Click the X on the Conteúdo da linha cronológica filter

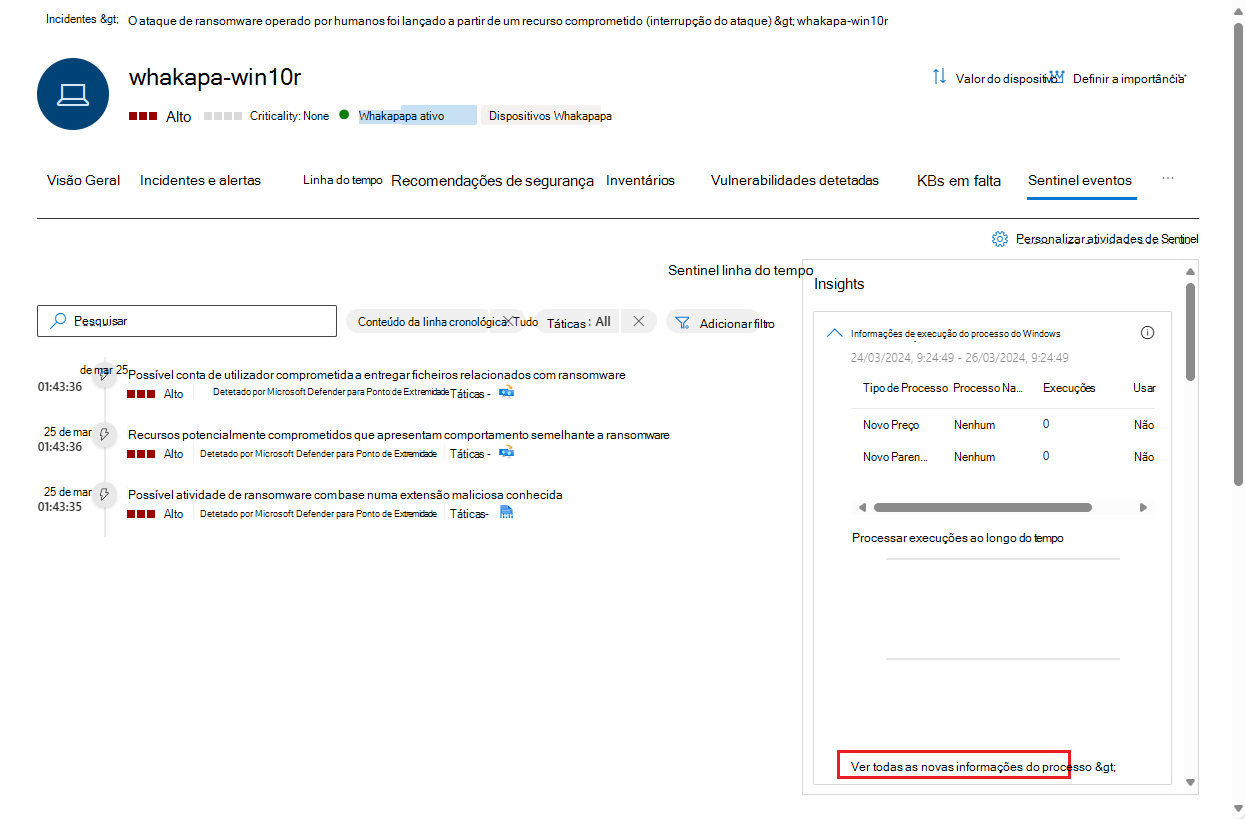click(x=509, y=321)
